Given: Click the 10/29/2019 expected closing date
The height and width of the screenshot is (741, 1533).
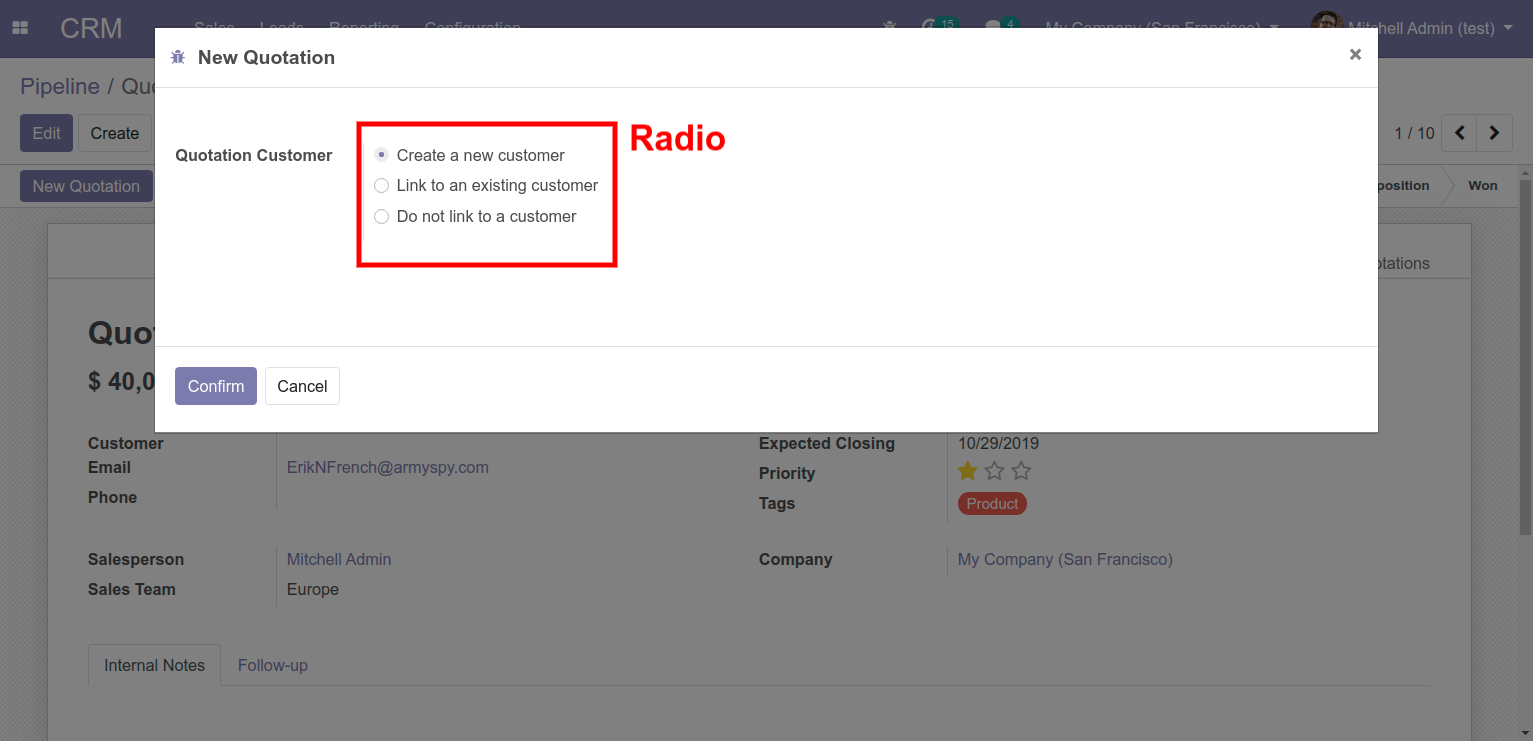Looking at the screenshot, I should [998, 443].
